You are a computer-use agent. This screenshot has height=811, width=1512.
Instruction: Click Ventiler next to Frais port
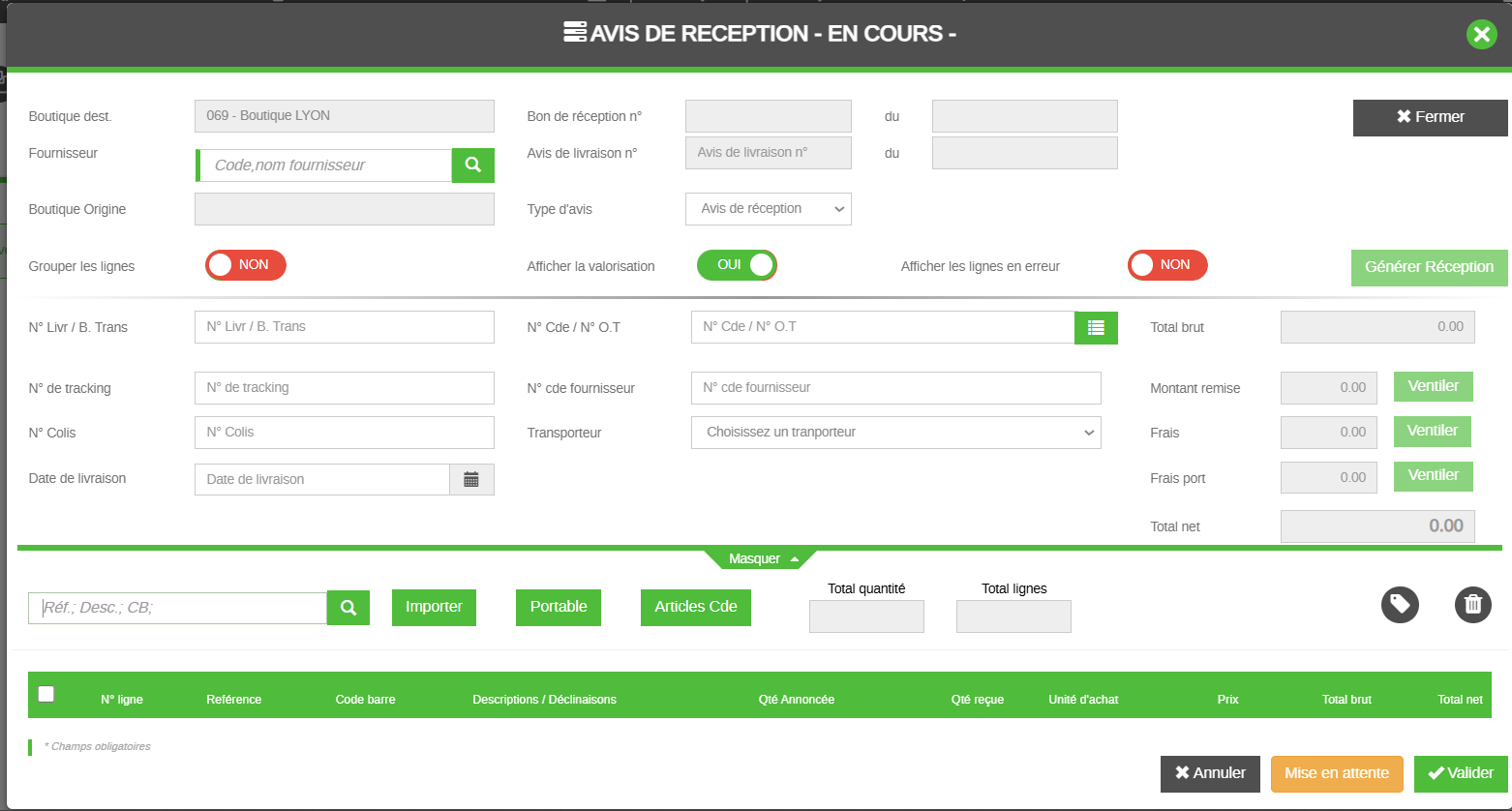[1433, 475]
